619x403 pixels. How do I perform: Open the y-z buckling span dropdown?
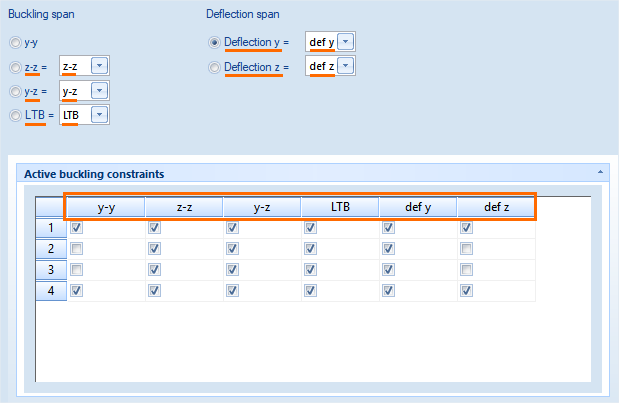pos(100,91)
